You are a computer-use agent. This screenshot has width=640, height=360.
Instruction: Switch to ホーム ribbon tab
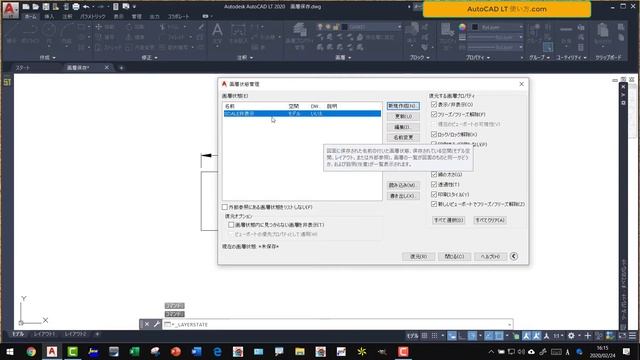30,17
